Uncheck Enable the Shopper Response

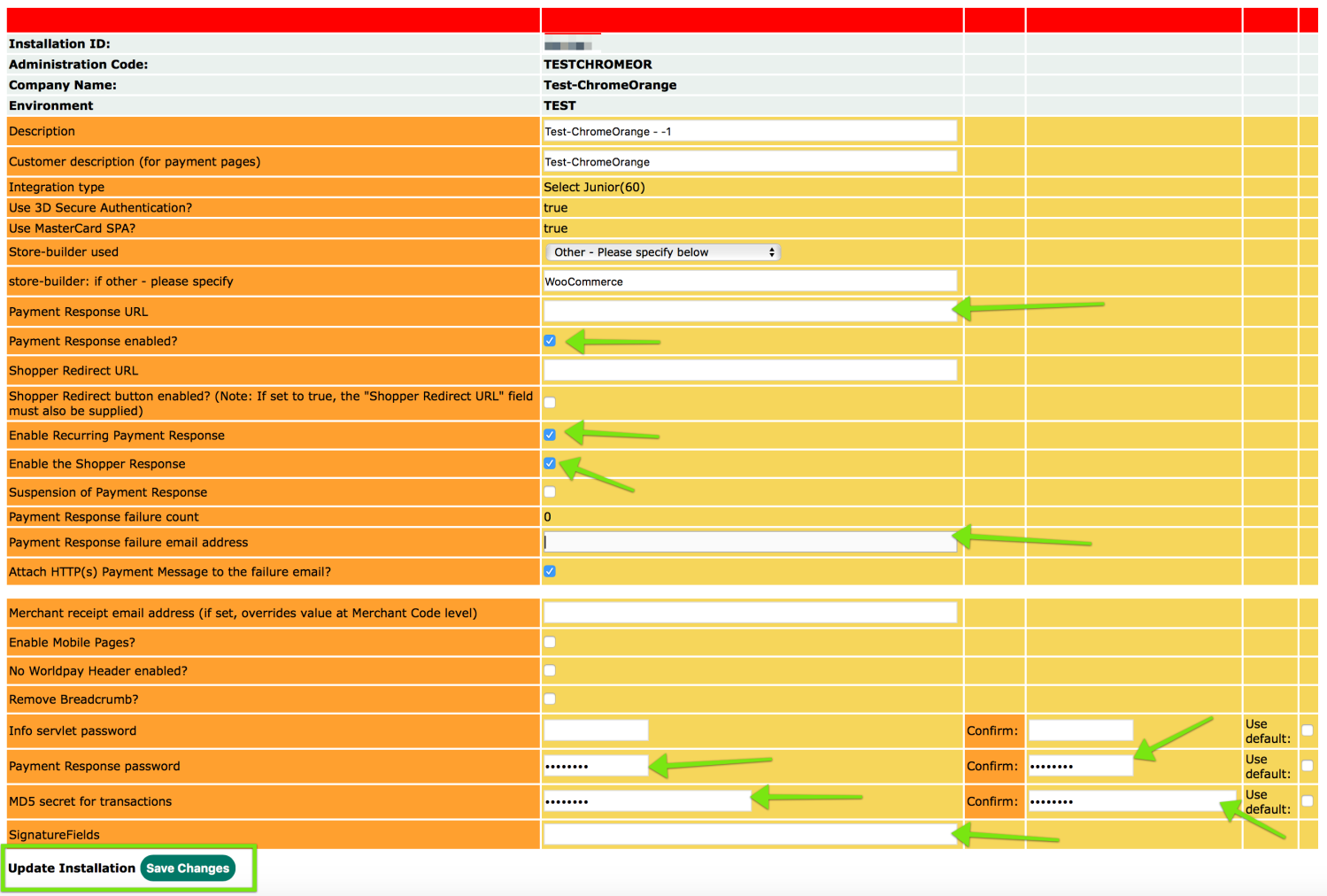550,463
